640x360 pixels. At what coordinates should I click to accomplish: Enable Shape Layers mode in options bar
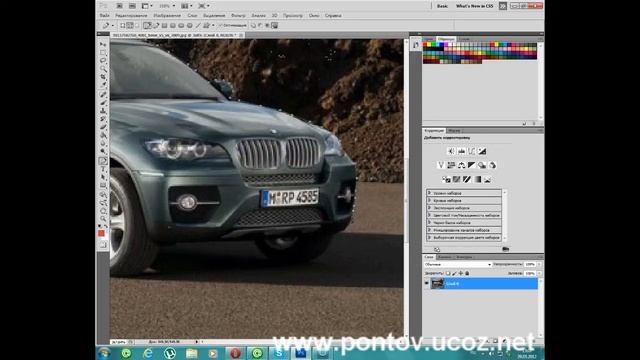122,25
